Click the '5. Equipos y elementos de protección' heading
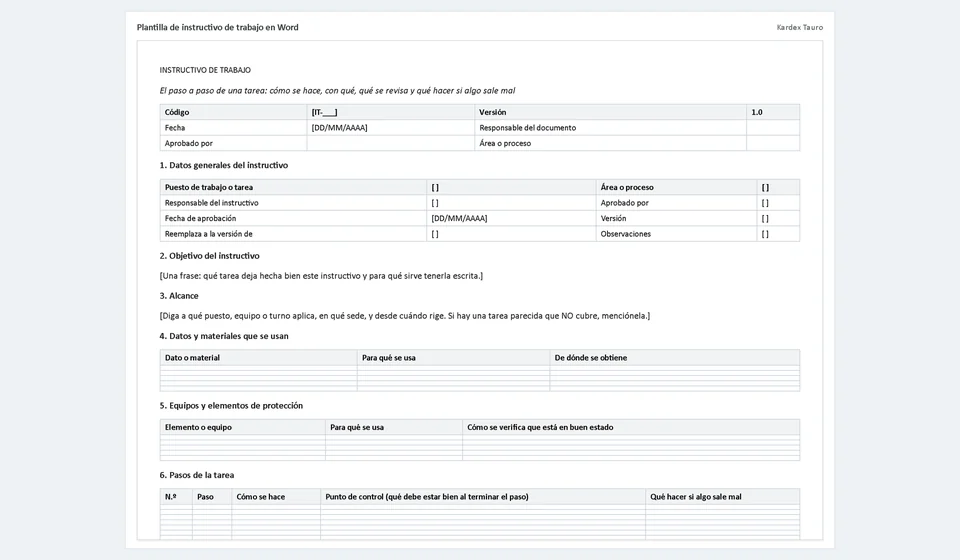The height and width of the screenshot is (560, 960). pos(231,406)
